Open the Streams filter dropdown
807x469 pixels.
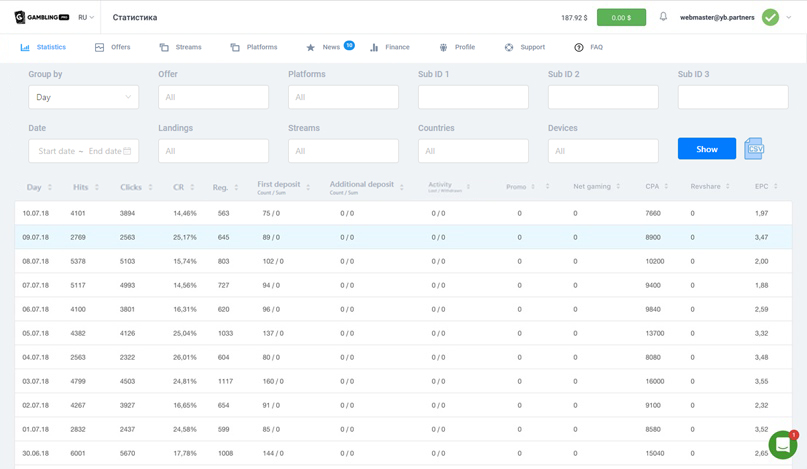pyautogui.click(x=343, y=151)
